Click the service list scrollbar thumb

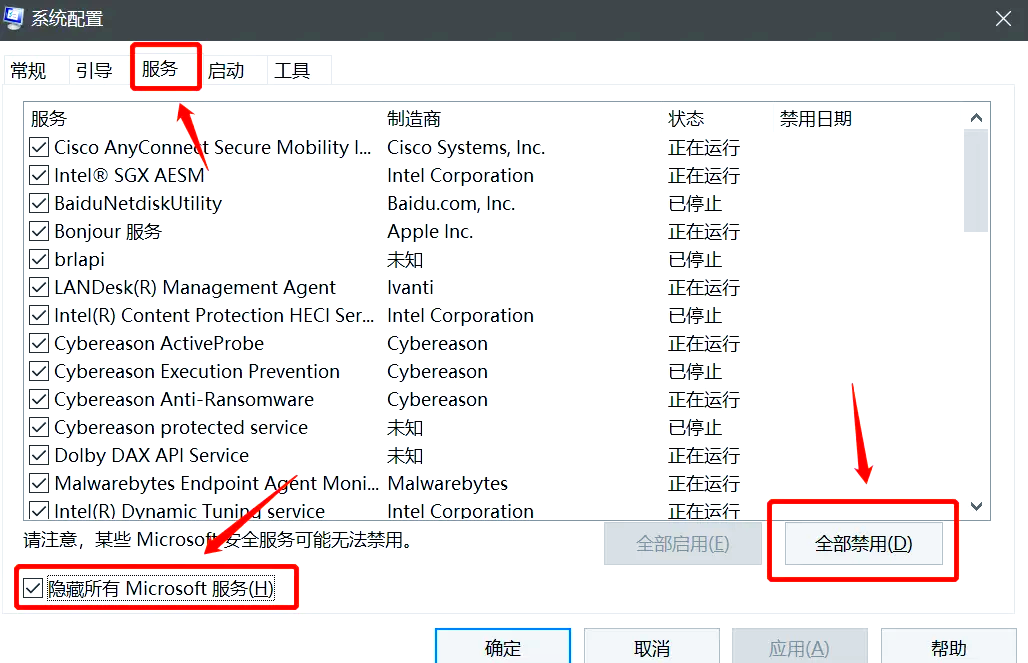click(x=976, y=180)
